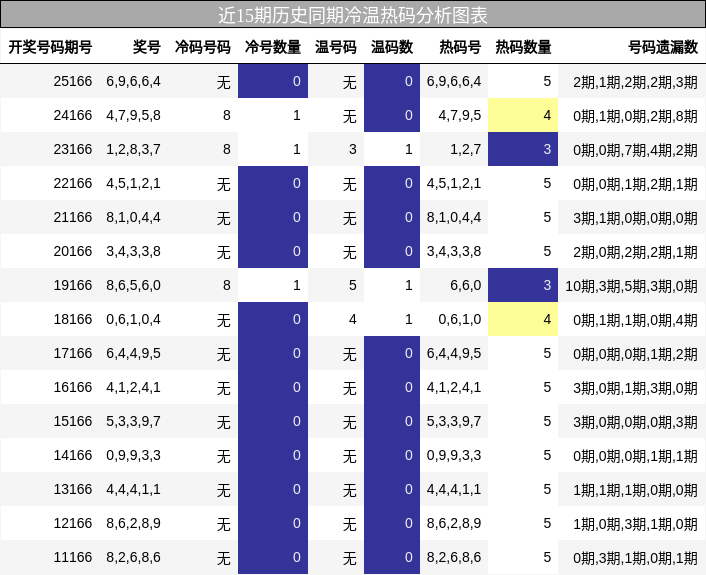The image size is (706, 575).
Task: Click cold code 8 in row 24166
Action: [226, 115]
